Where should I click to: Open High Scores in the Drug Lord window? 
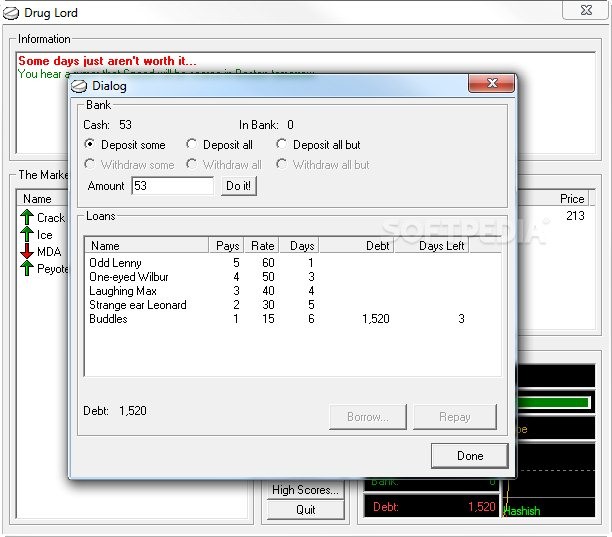coord(306,490)
